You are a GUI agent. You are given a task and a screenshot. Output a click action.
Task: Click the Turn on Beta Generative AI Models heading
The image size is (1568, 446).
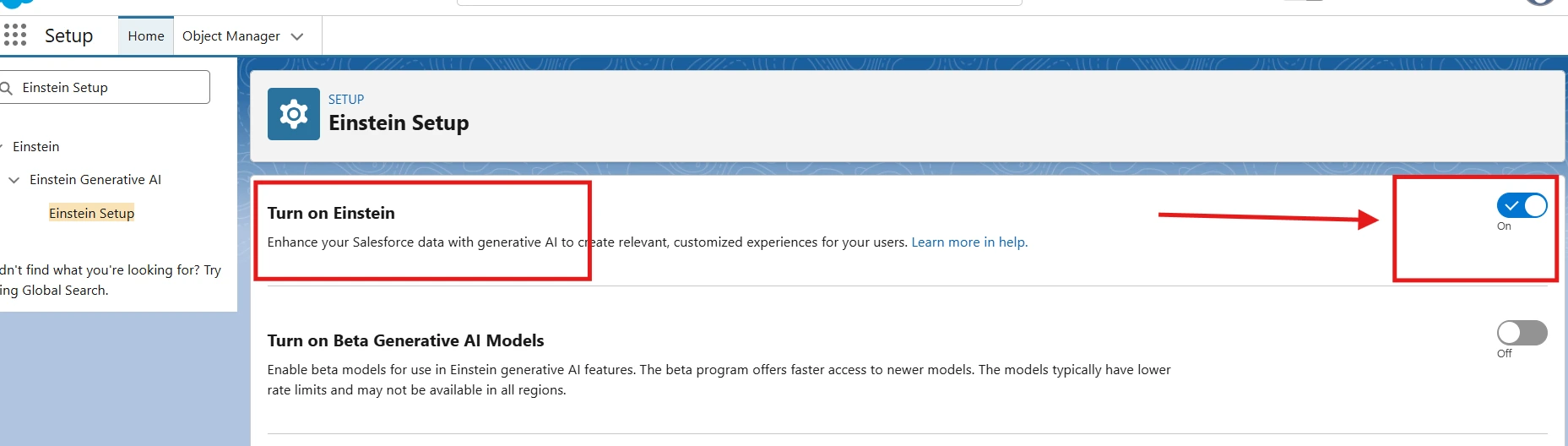pyautogui.click(x=405, y=340)
